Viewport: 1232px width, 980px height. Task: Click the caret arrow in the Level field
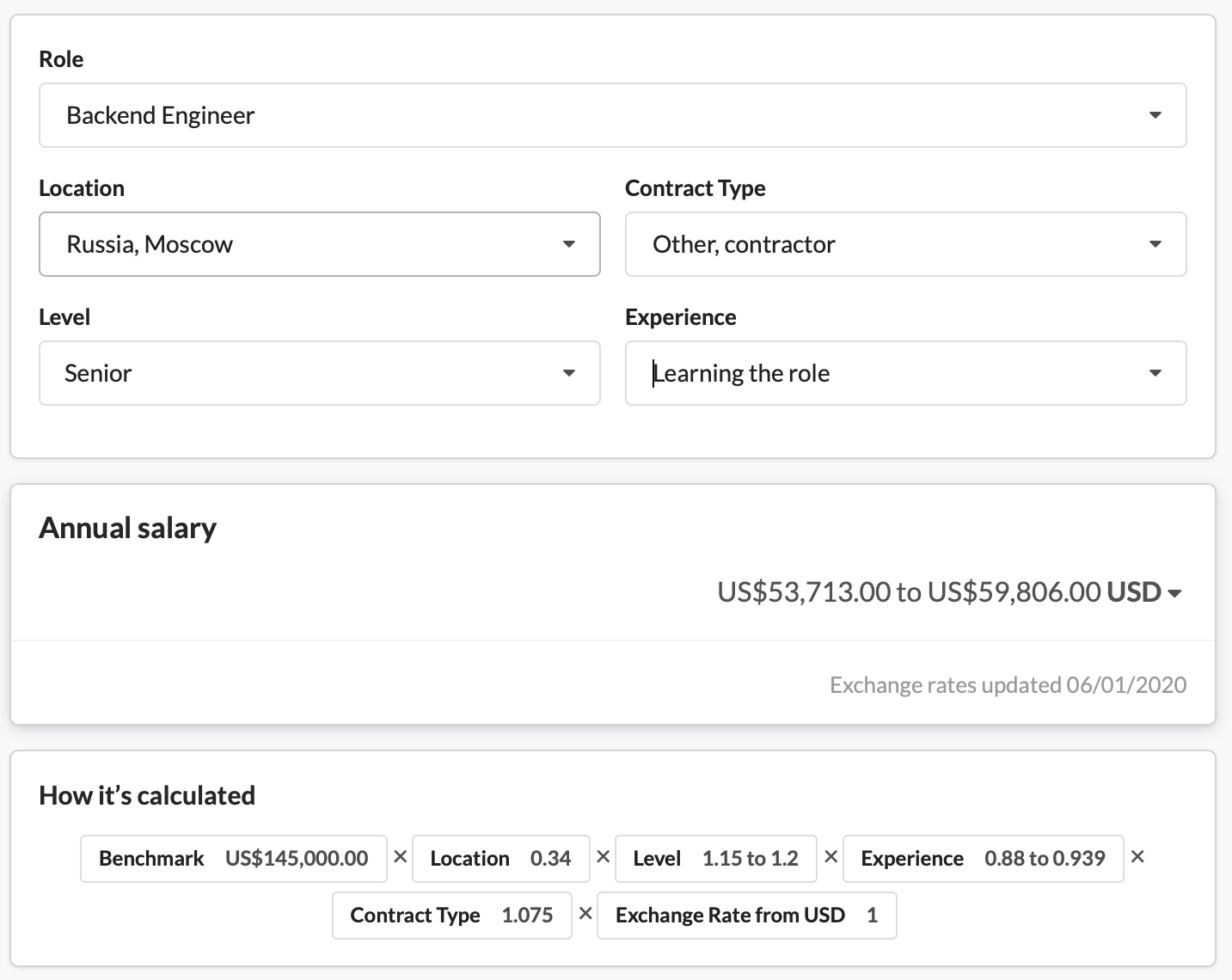[x=568, y=373]
